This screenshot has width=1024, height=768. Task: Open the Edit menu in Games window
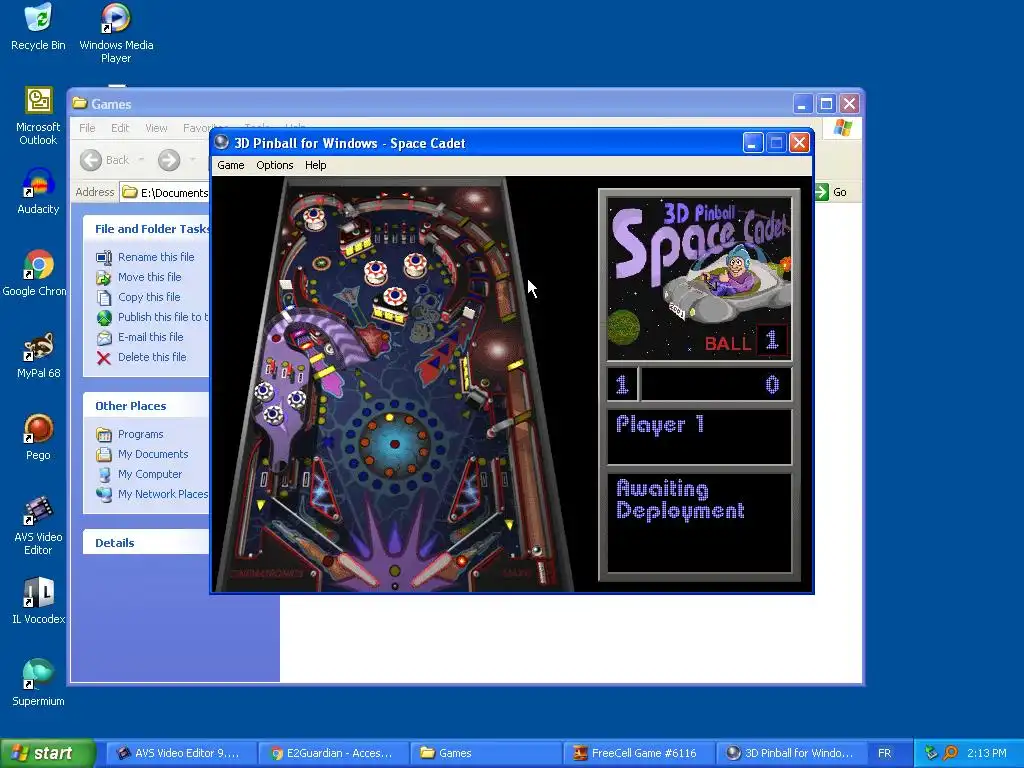[x=120, y=128]
